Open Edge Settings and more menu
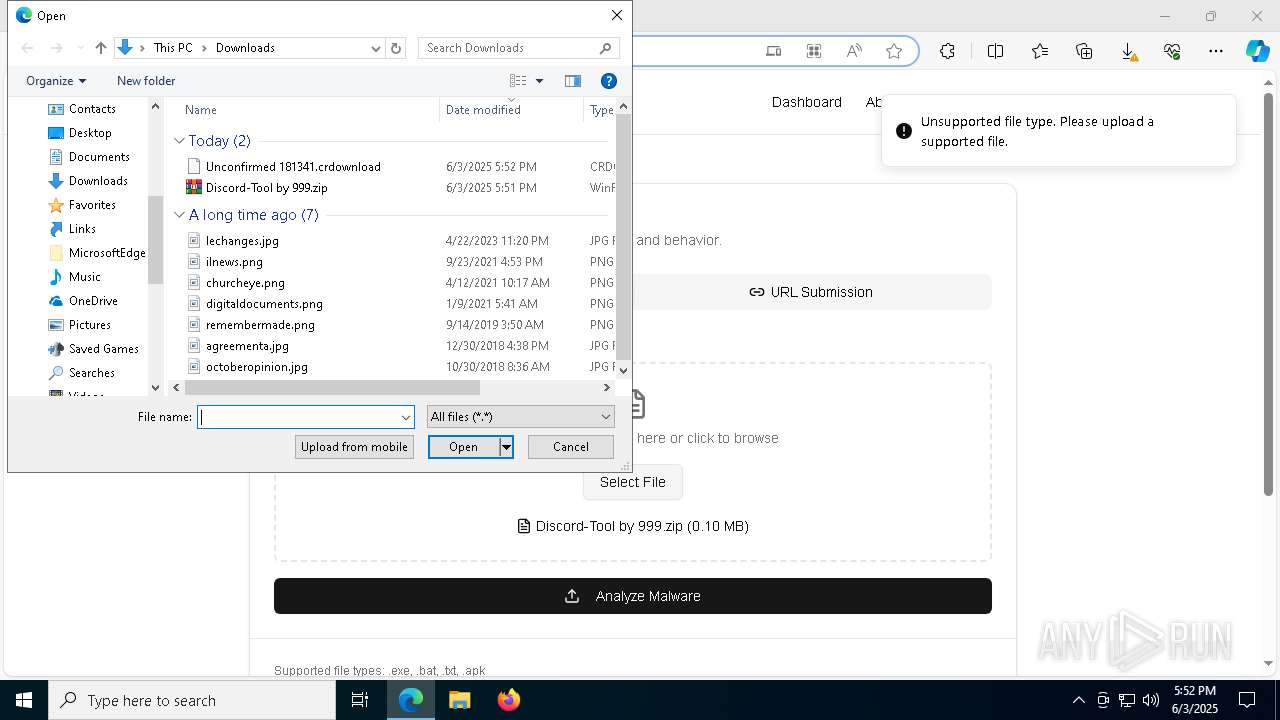Screen dimensions: 1280x720 click(1216, 51)
